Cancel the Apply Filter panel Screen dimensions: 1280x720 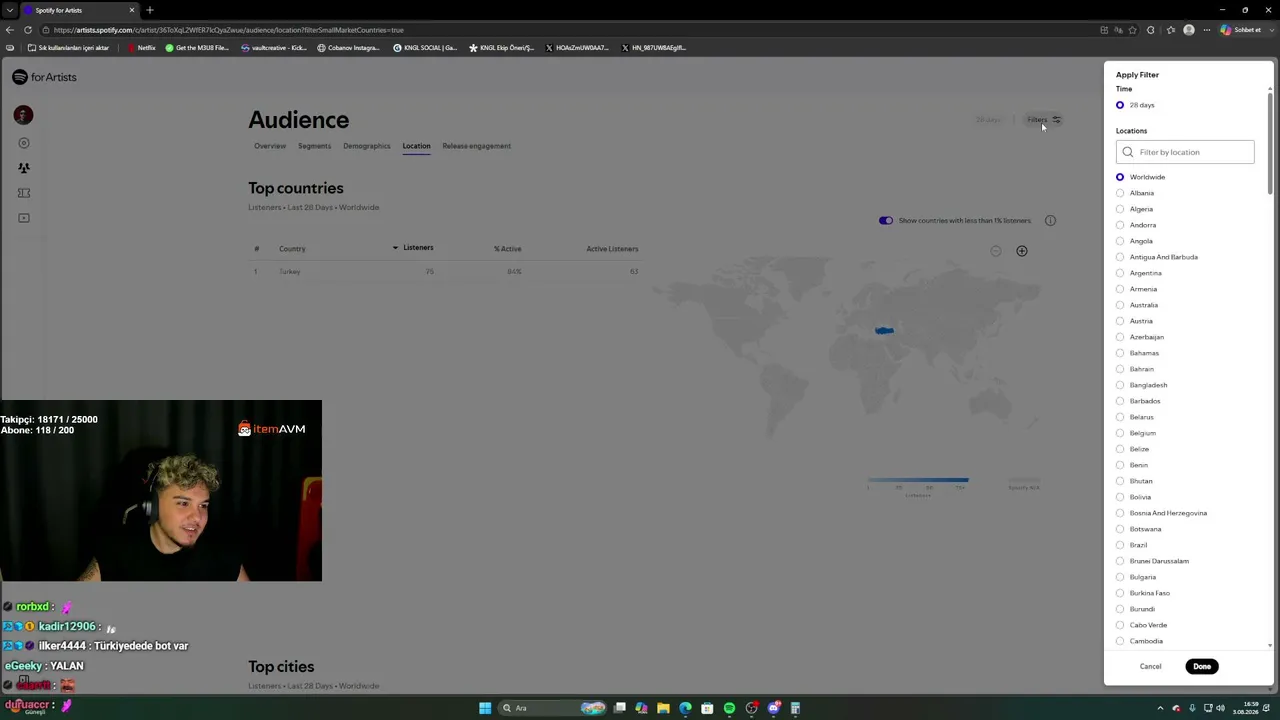point(1151,666)
